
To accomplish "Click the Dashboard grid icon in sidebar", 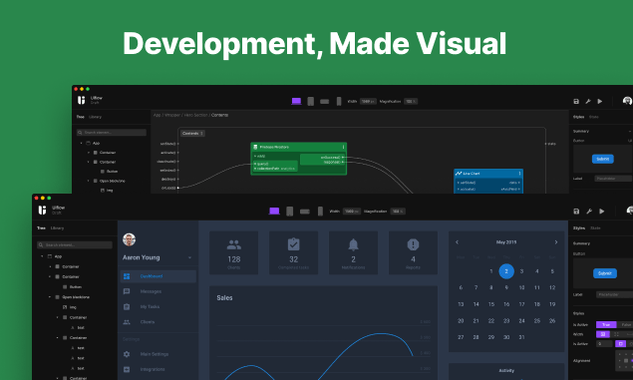I will [x=126, y=276].
